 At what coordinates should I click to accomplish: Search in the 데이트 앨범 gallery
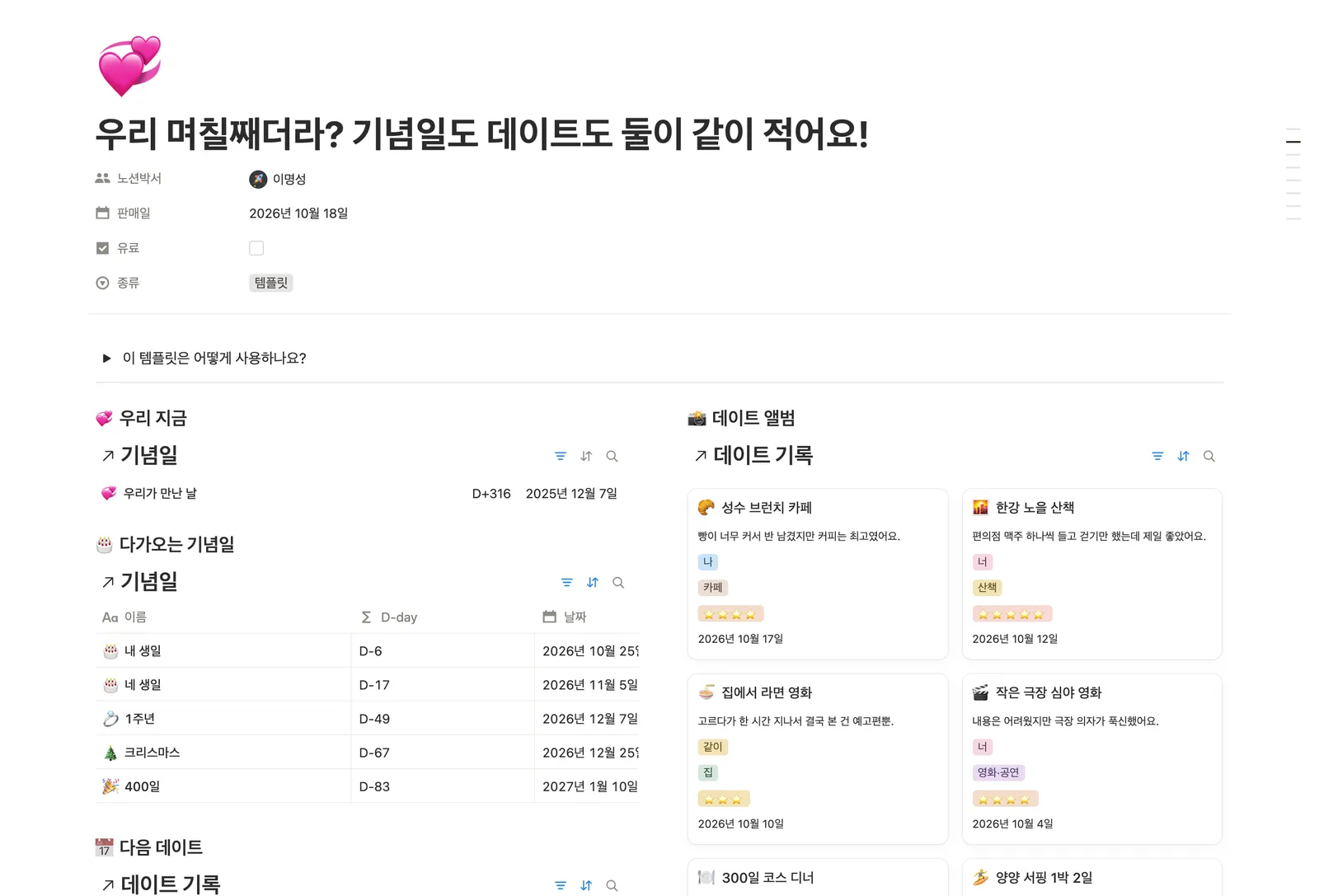coord(1209,456)
